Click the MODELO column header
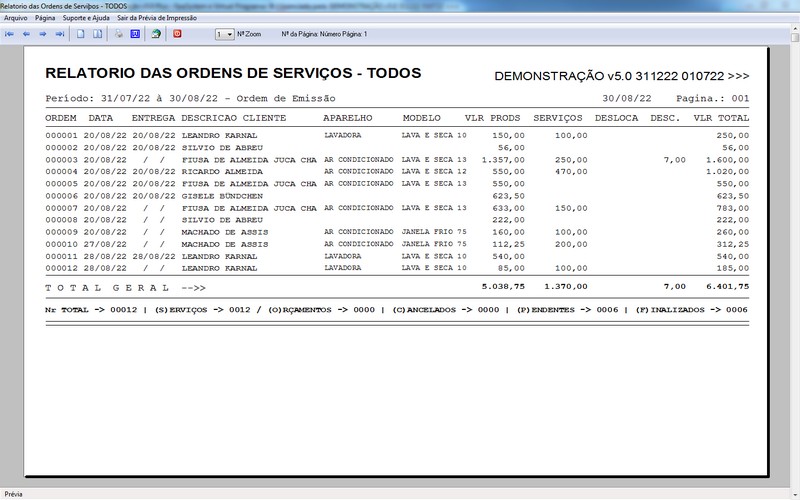 pyautogui.click(x=421, y=118)
